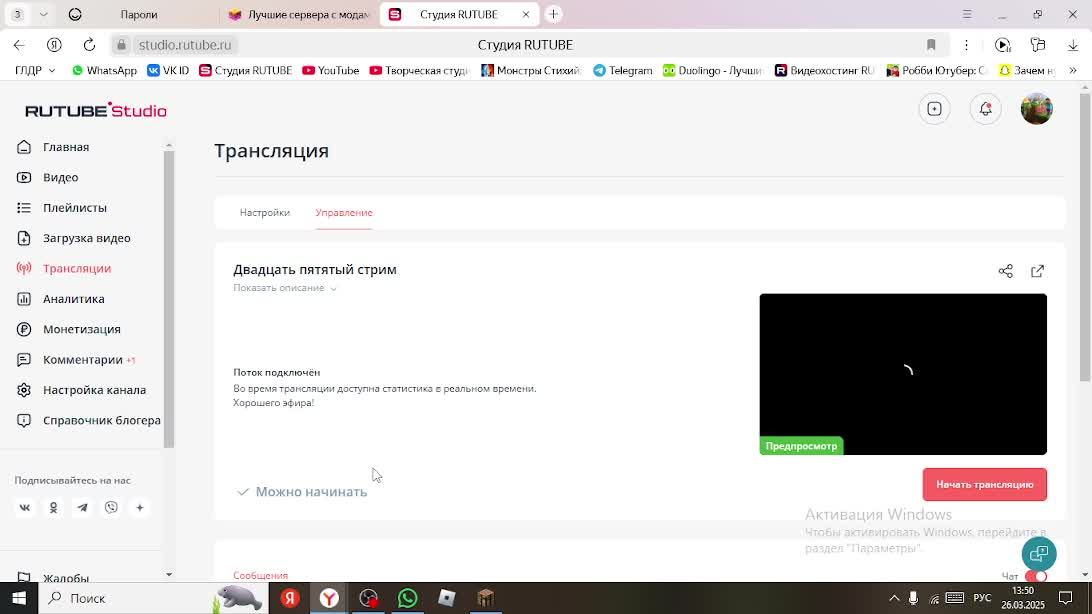Click the sidebar scrollbar
This screenshot has width=1092, height=614.
coord(169,299)
